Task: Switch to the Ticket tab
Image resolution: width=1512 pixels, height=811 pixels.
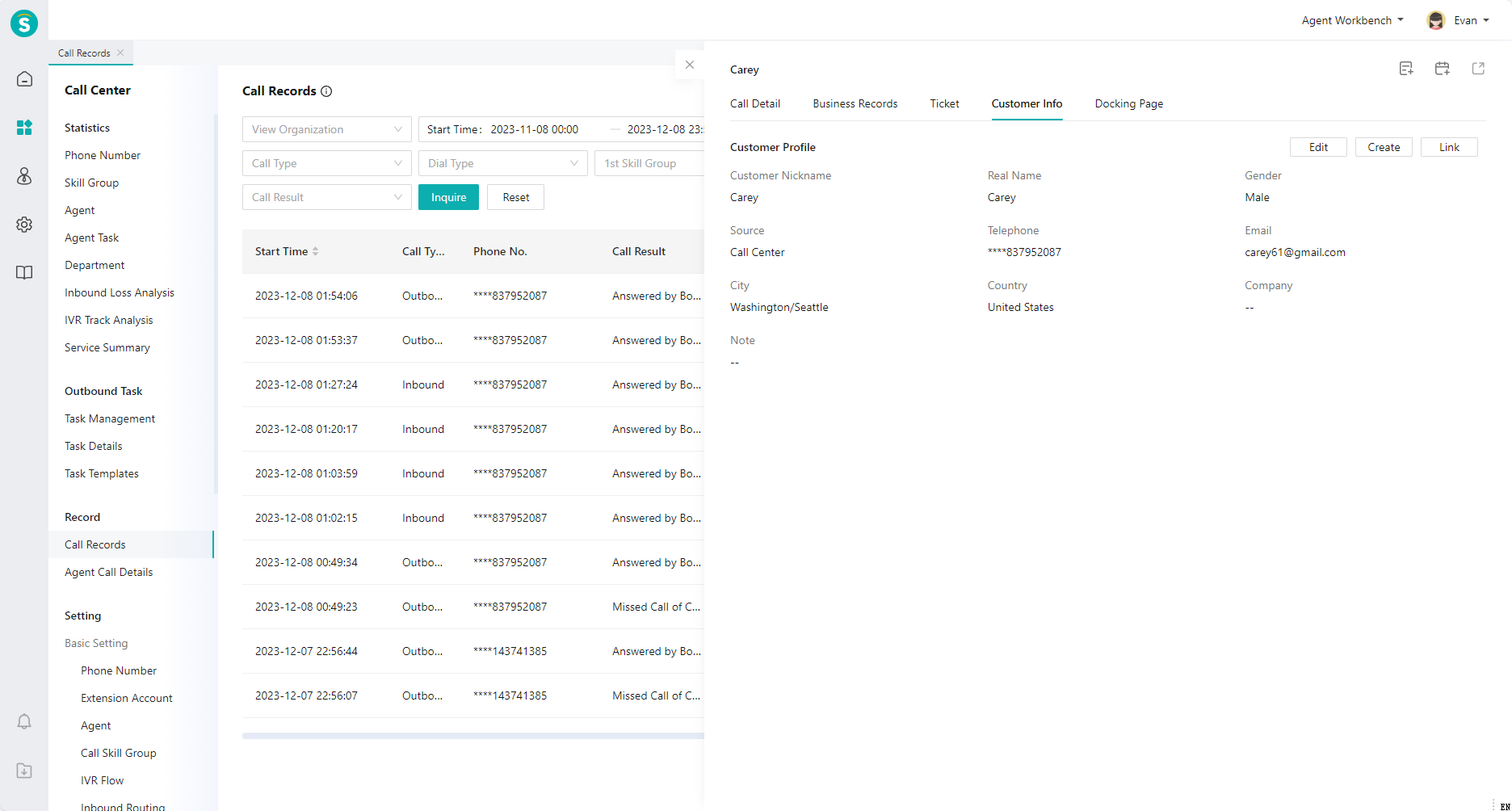Action: 944,103
